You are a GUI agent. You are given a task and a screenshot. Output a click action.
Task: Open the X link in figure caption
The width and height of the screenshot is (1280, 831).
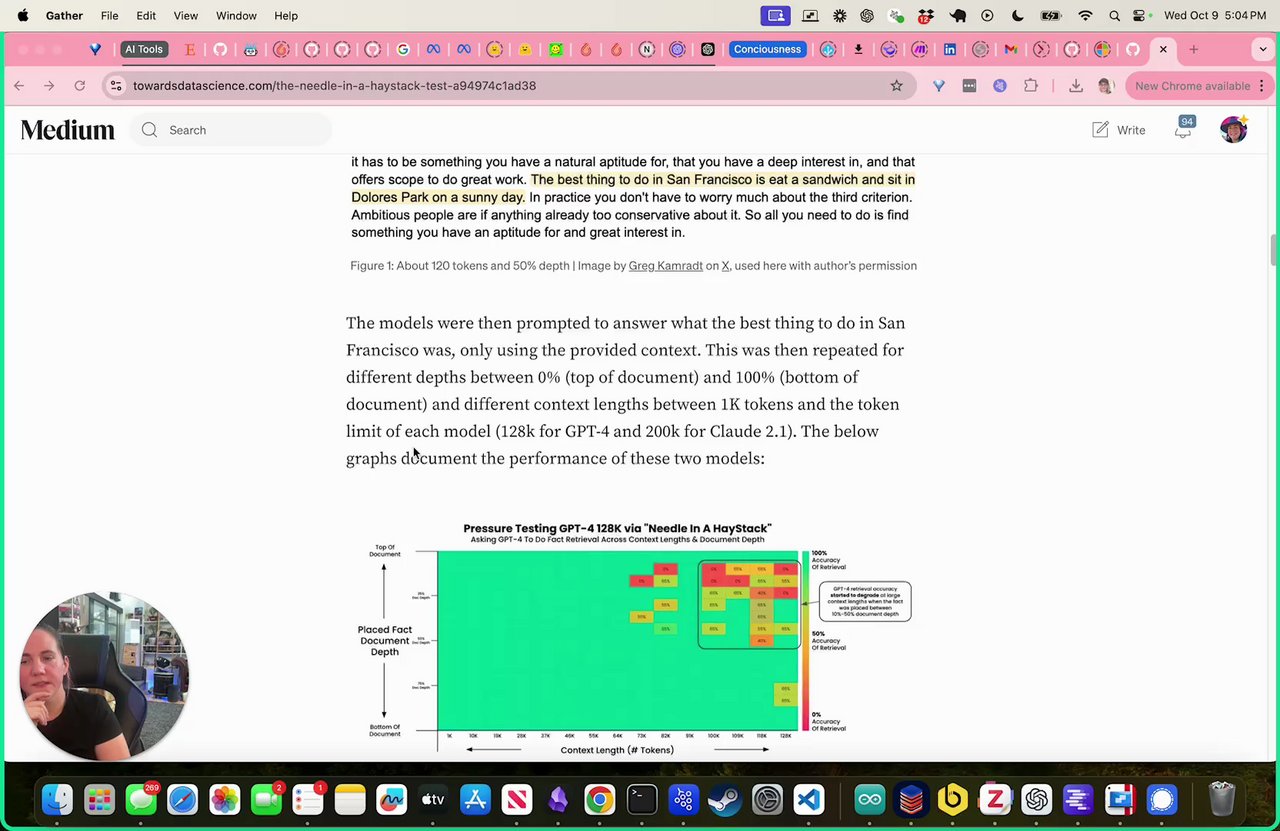pyautogui.click(x=726, y=266)
